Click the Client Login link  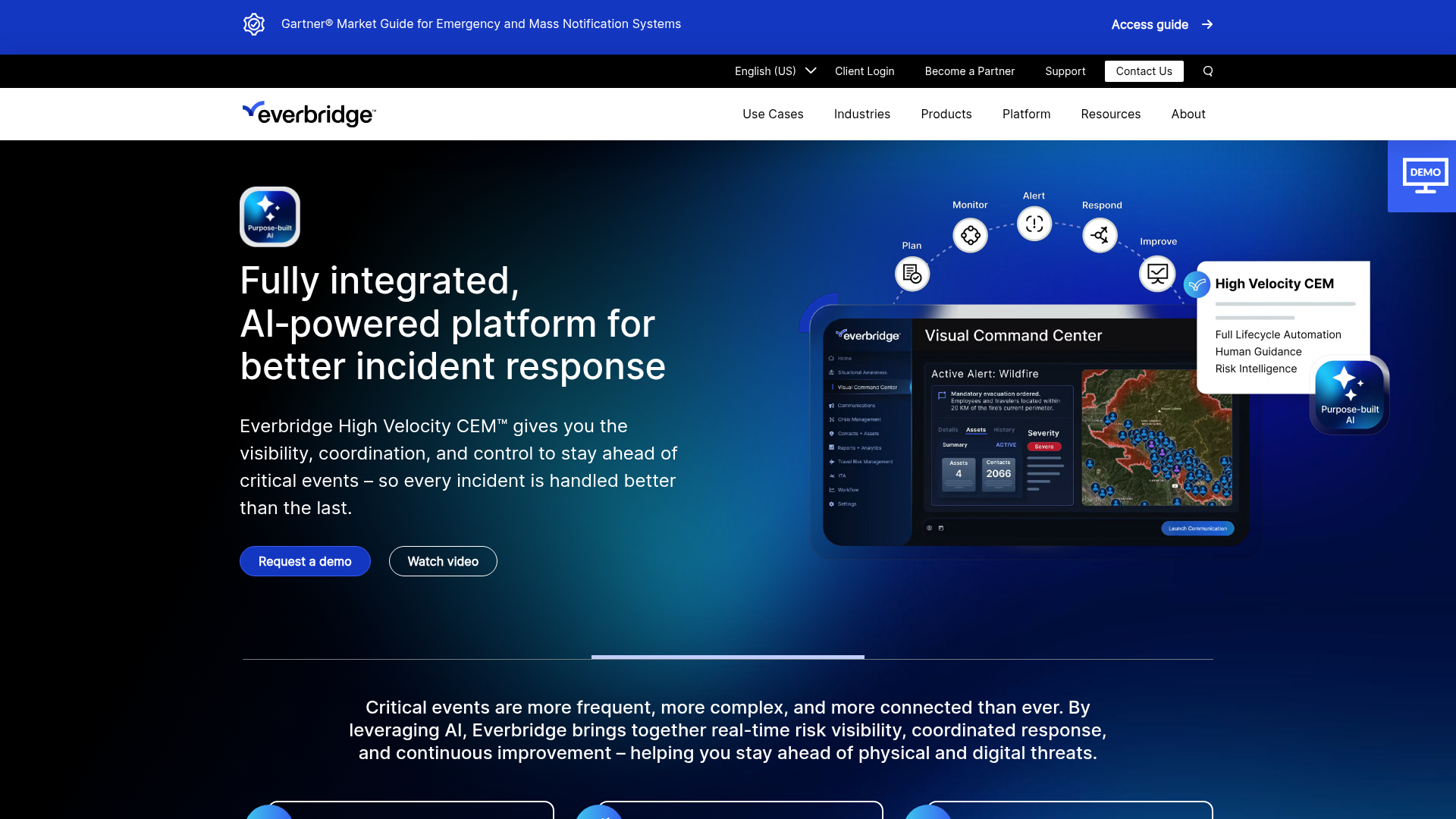tap(864, 71)
